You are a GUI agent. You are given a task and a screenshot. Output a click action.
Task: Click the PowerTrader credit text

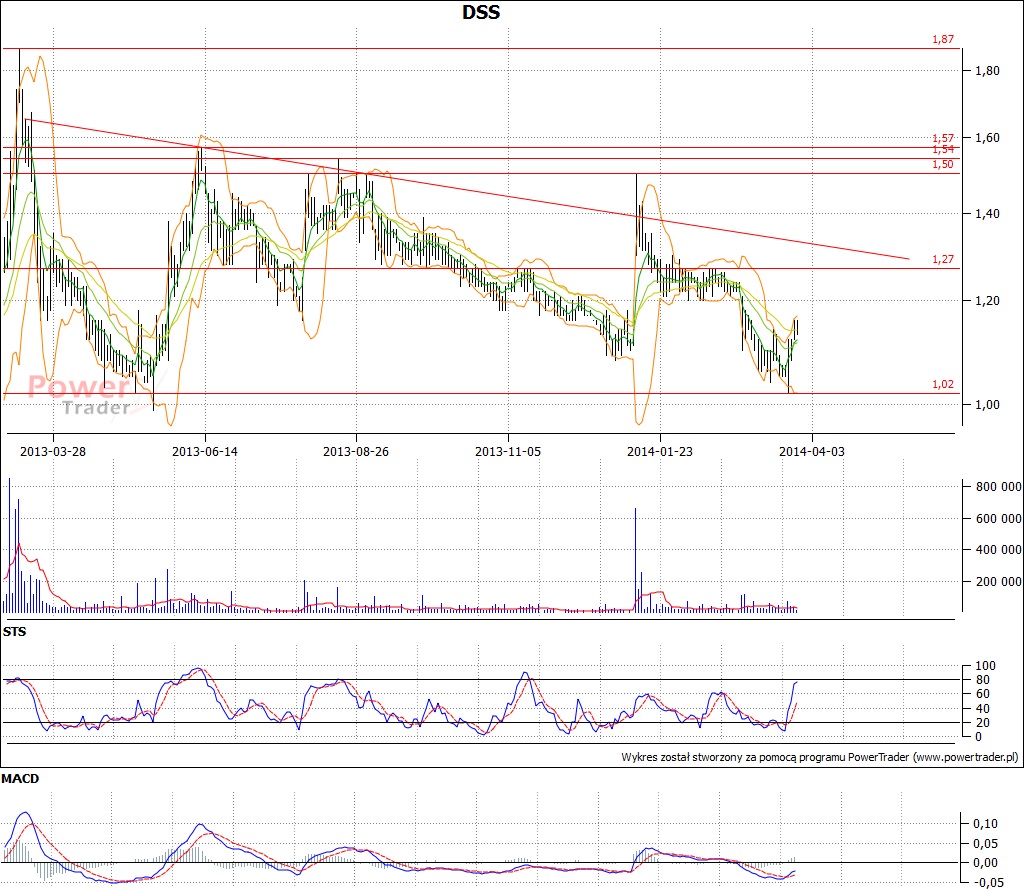pyautogui.click(x=820, y=757)
